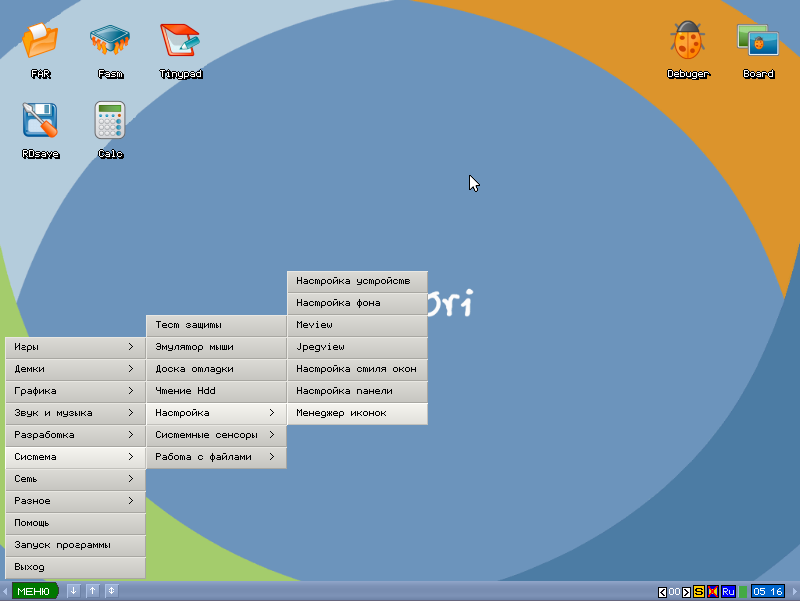Click the yellow S icon in tray
This screenshot has height=601, width=800.
pos(699,592)
